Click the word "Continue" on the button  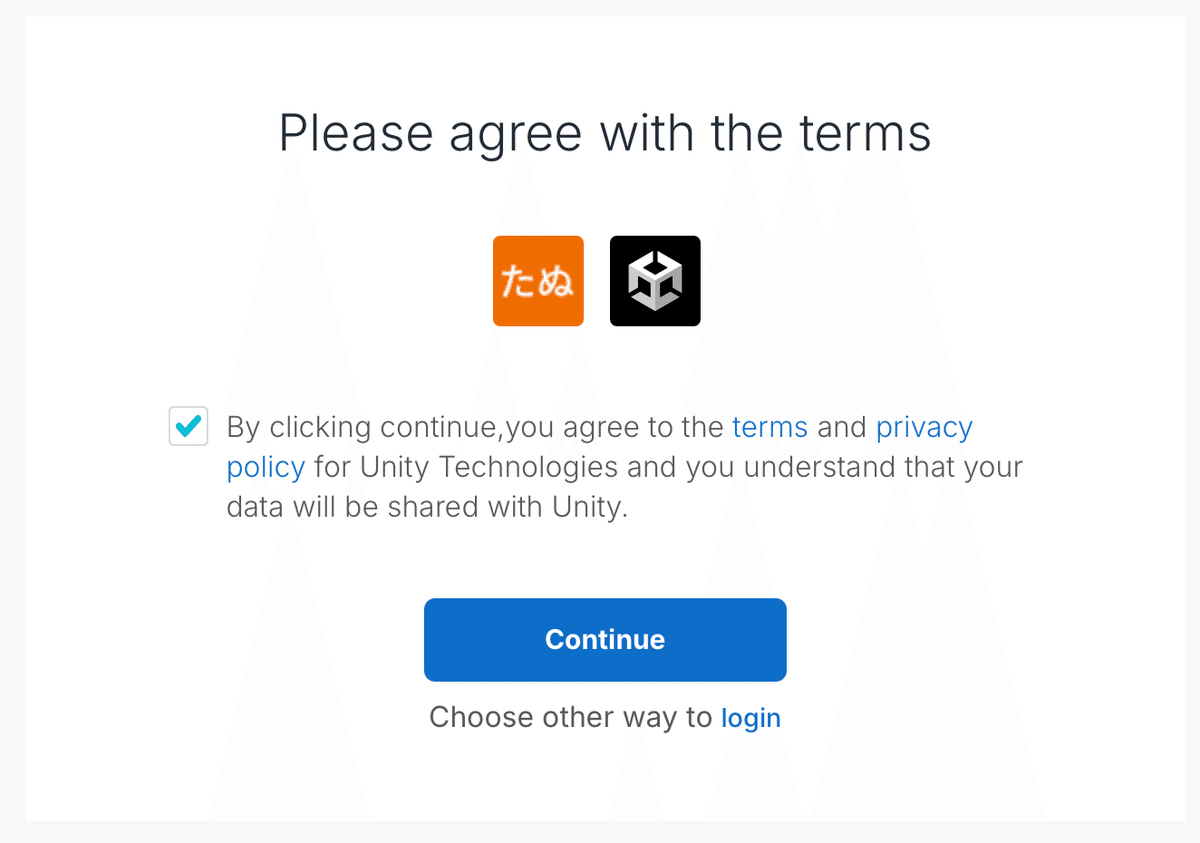point(605,640)
